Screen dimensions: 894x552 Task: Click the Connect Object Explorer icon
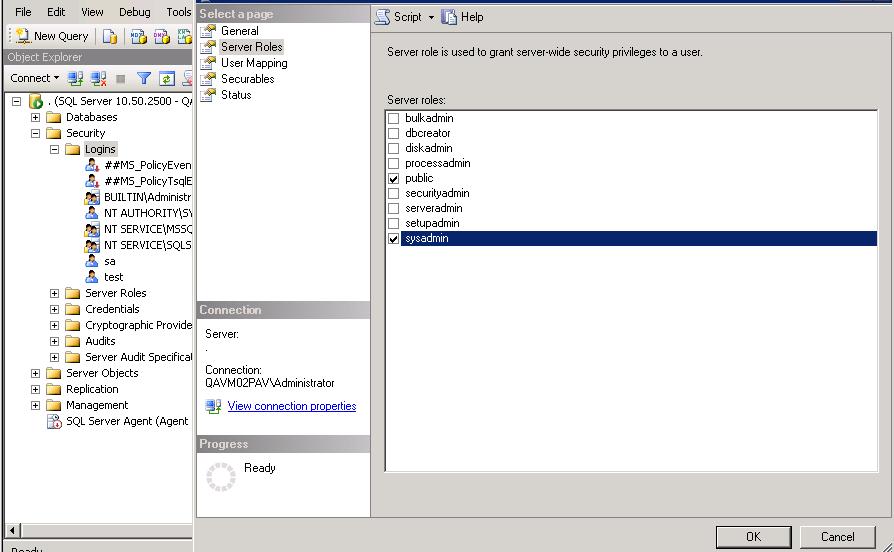click(76, 78)
